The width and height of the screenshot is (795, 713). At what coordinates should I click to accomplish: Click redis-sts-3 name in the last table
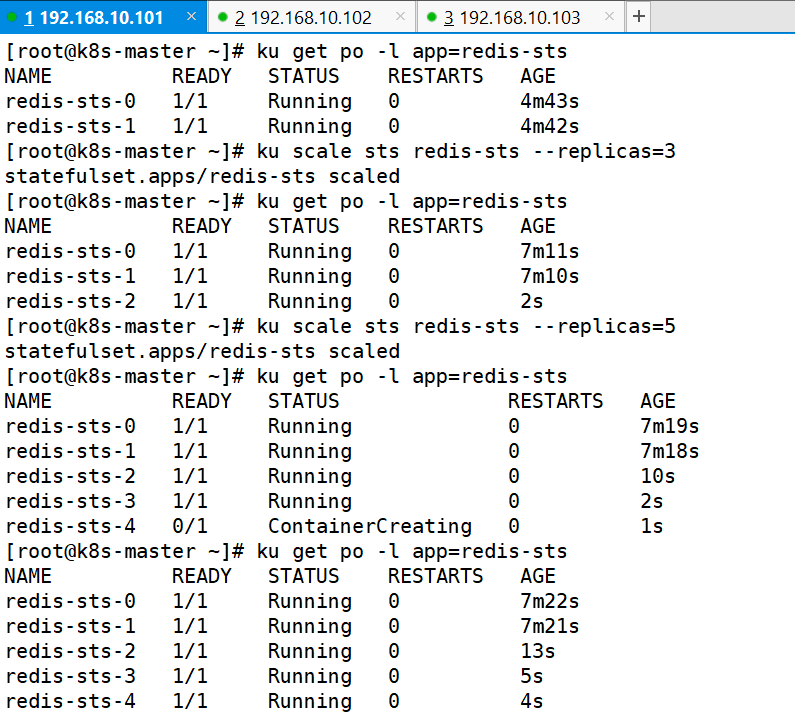point(70,676)
